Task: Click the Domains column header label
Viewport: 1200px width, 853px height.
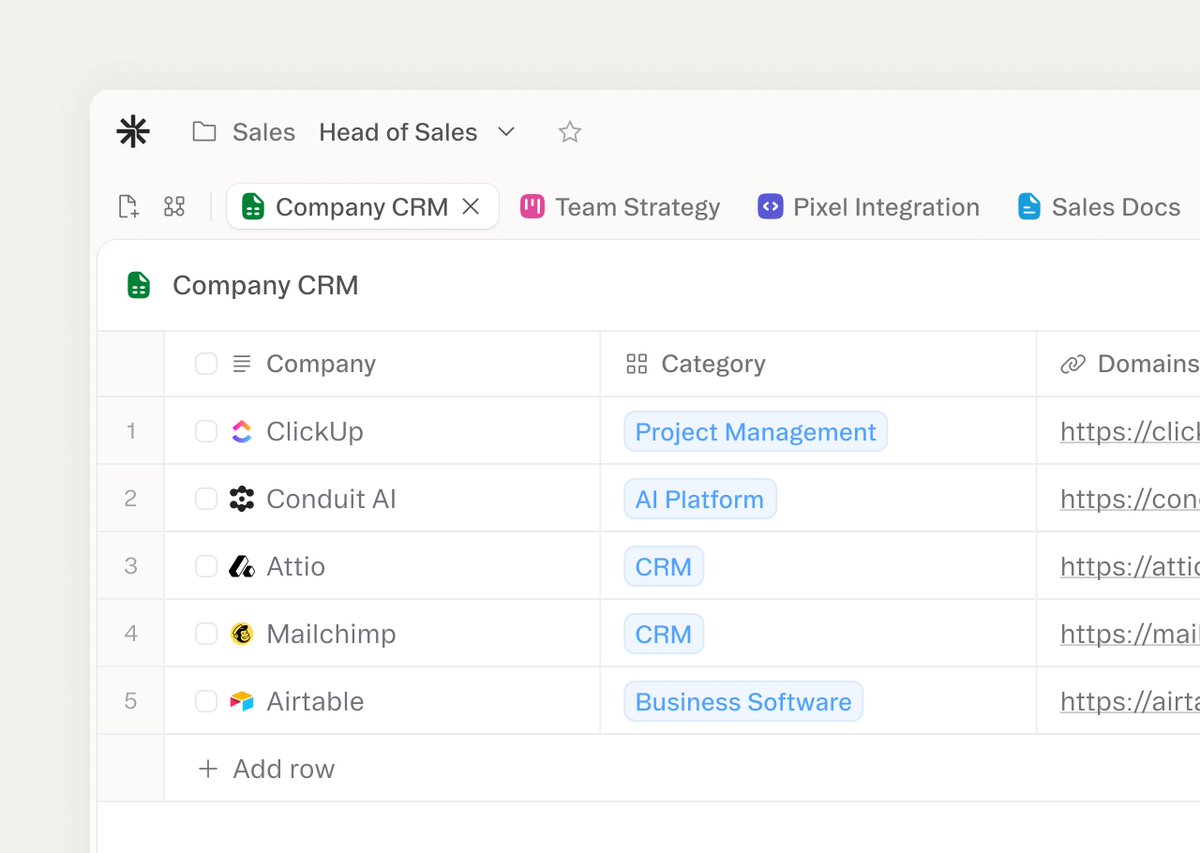Action: (x=1148, y=364)
